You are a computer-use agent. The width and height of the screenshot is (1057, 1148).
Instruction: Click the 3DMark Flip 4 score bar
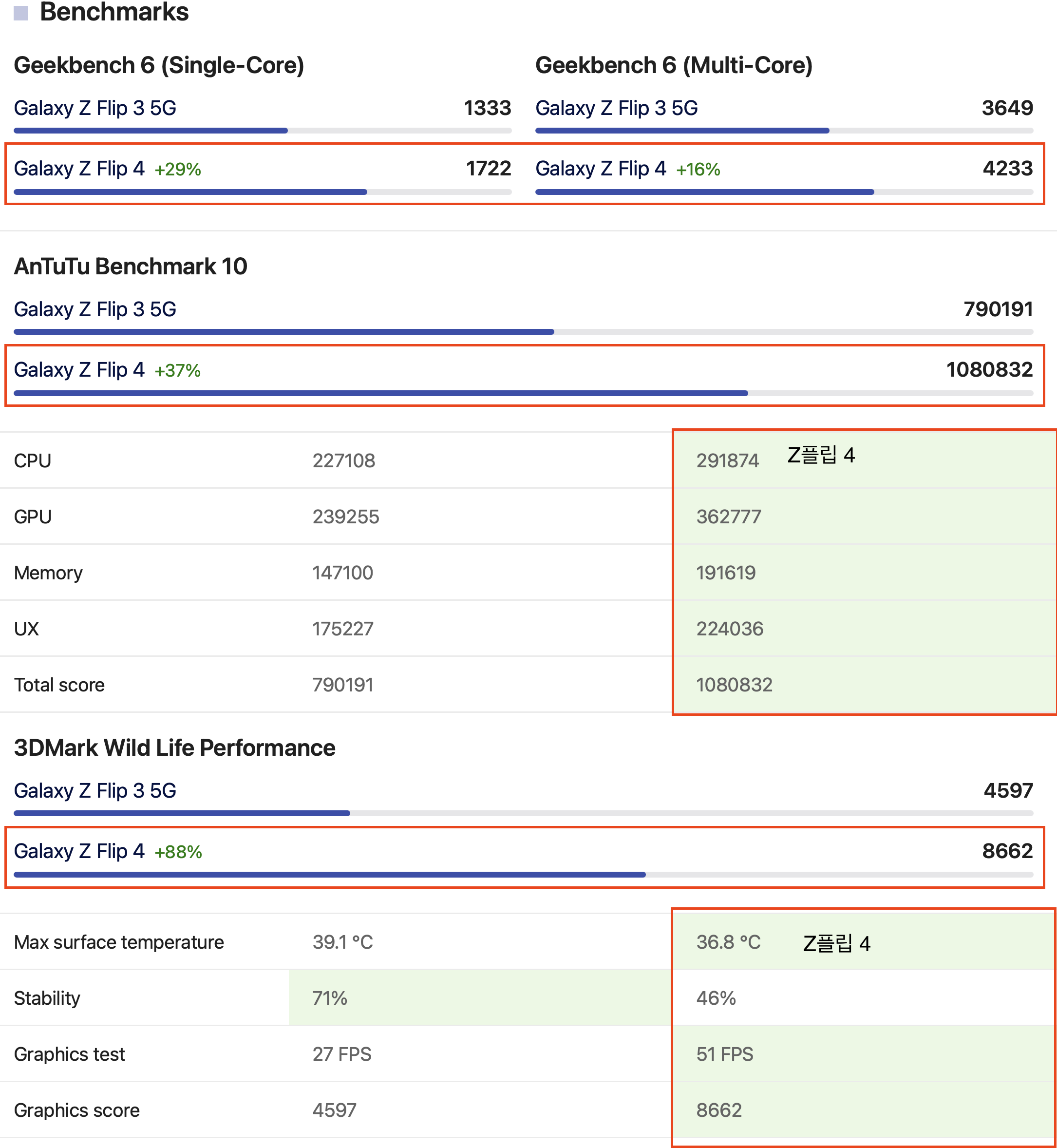pos(329,875)
